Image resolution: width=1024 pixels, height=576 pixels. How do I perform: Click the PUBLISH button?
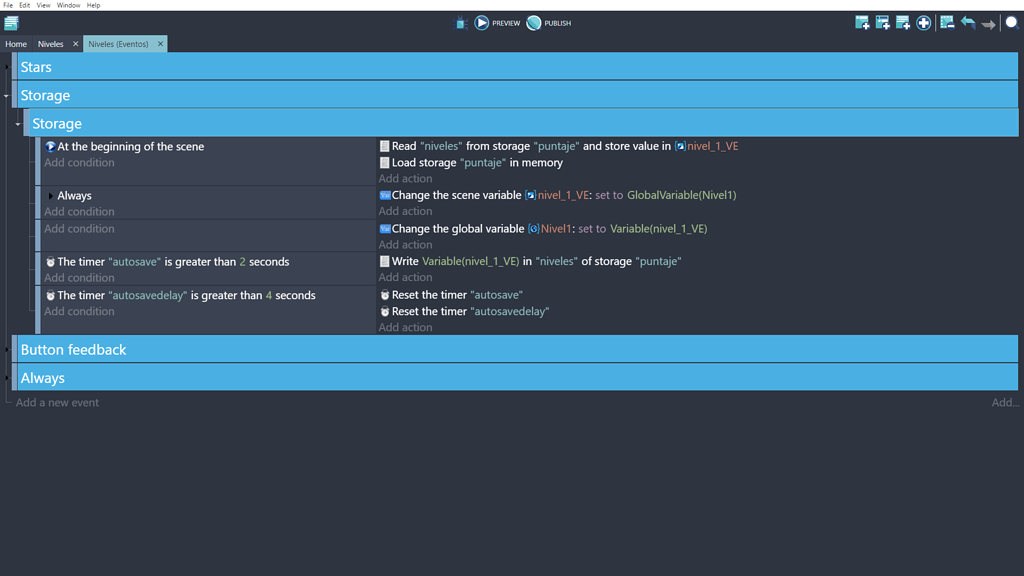pyautogui.click(x=548, y=22)
